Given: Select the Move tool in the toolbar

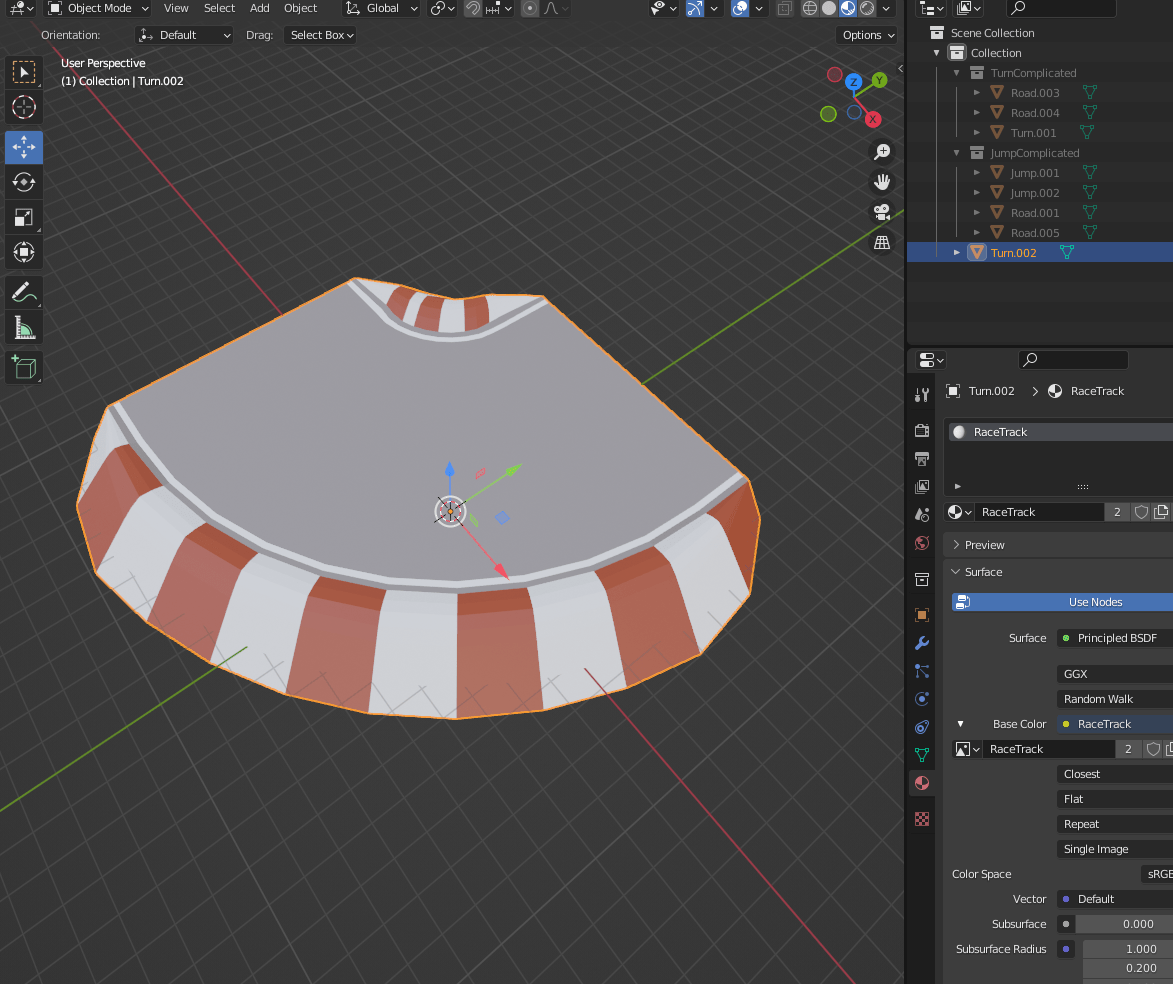Looking at the screenshot, I should (x=24, y=147).
